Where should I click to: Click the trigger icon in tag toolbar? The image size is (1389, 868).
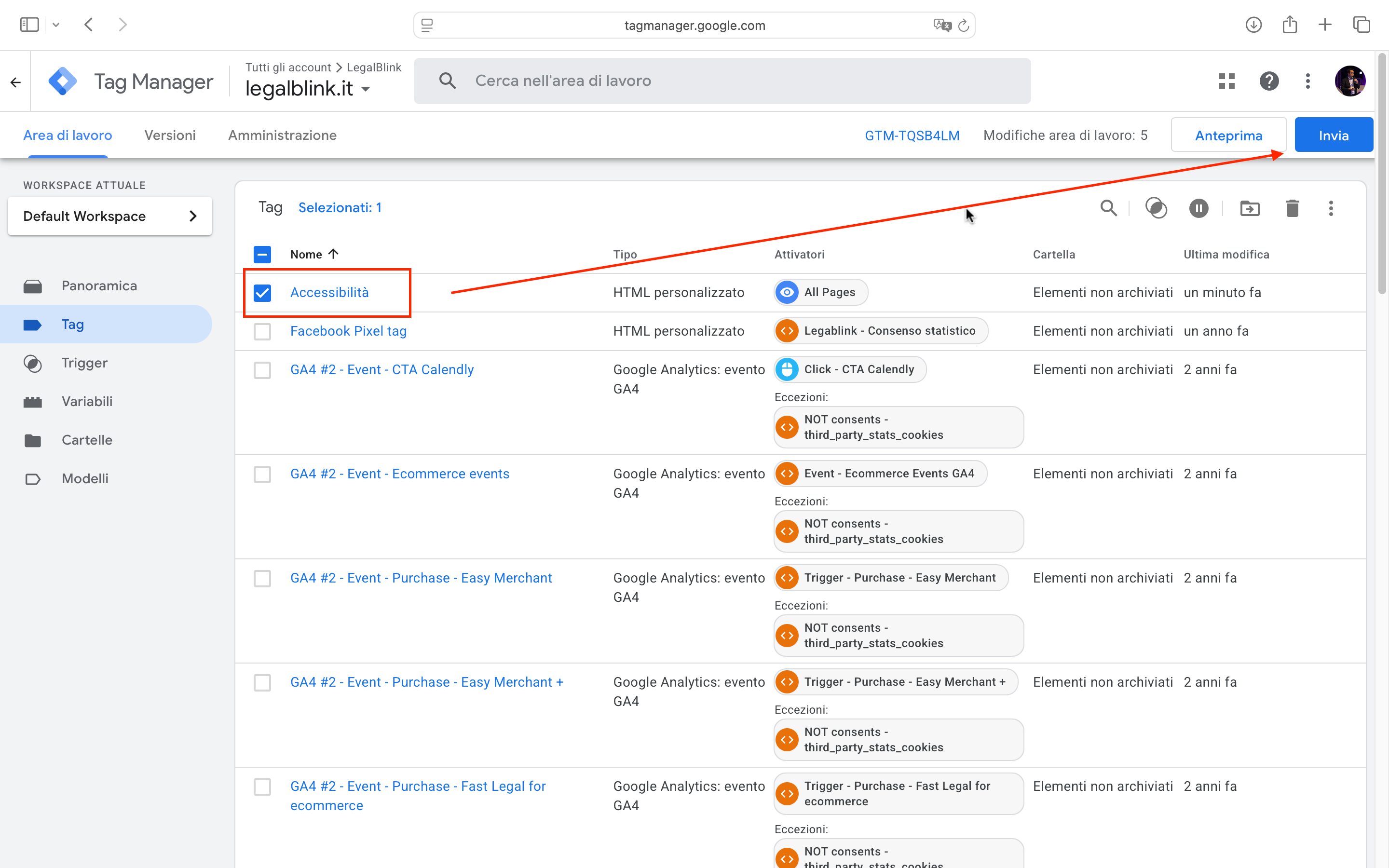(1156, 208)
